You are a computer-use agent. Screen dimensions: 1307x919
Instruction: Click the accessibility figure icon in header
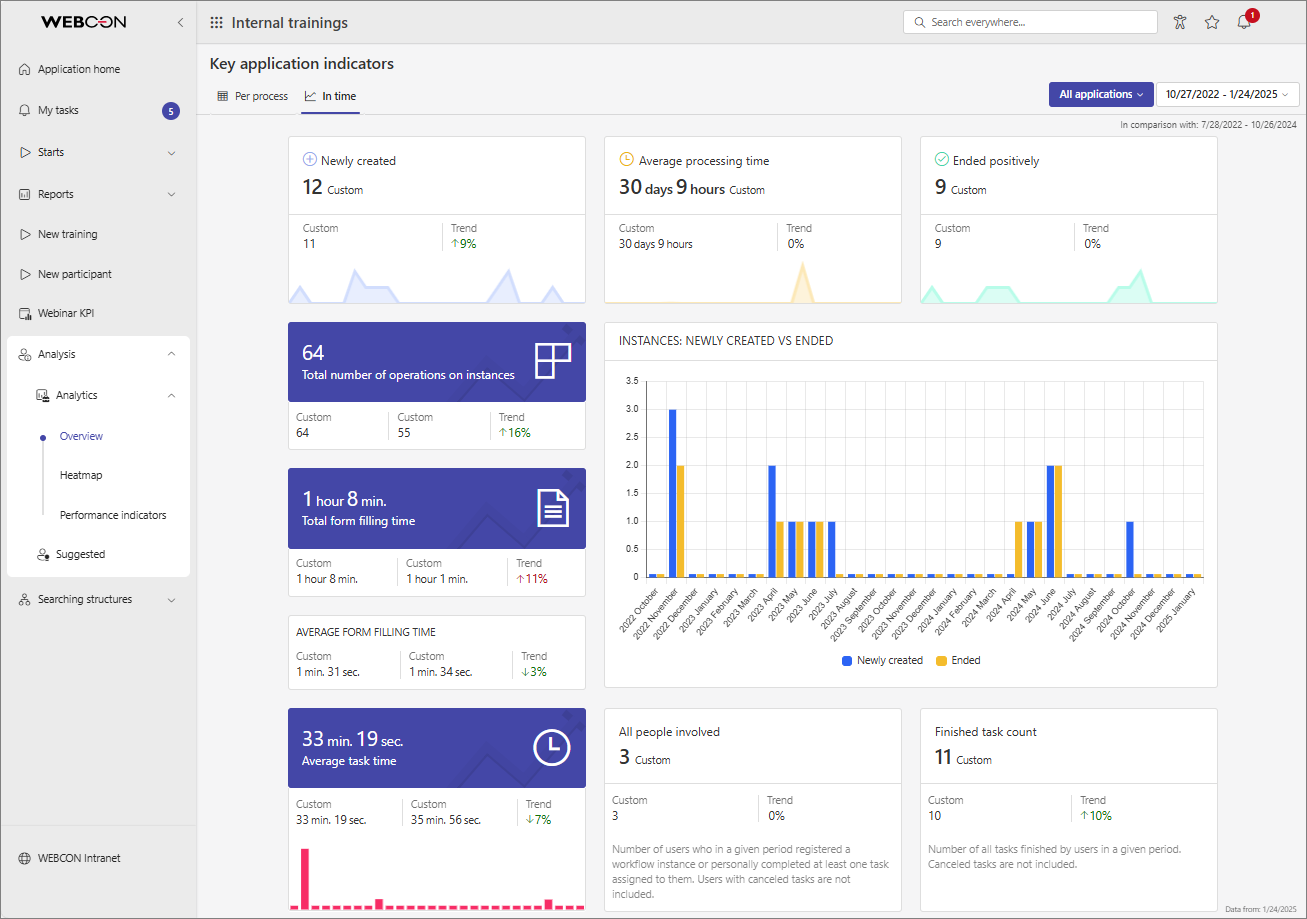click(1180, 22)
